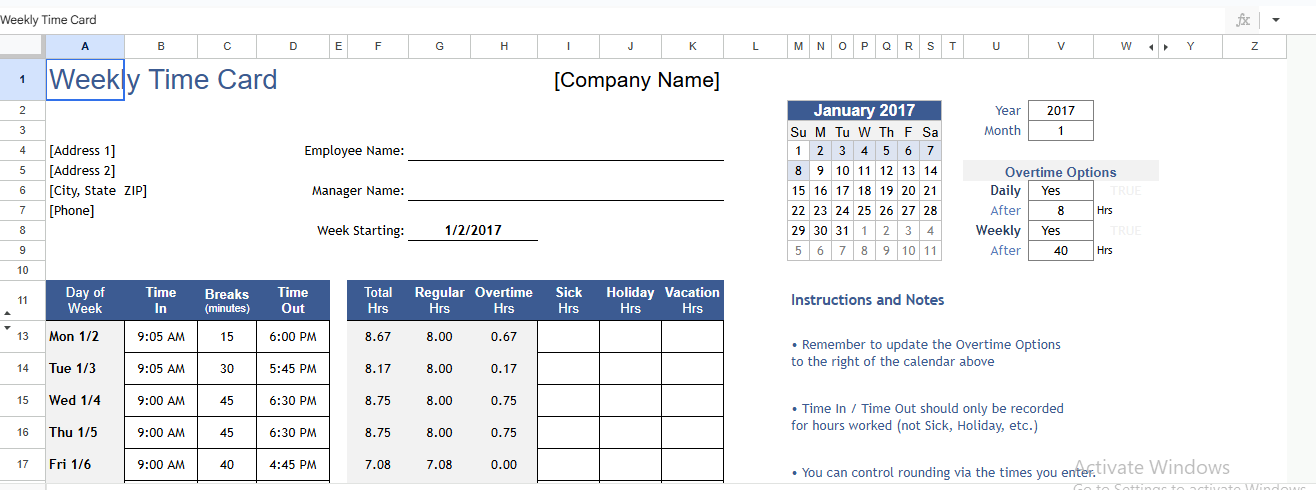The image size is (1316, 490).
Task: Click right arrow beside column Y header
Action: [x=1165, y=47]
